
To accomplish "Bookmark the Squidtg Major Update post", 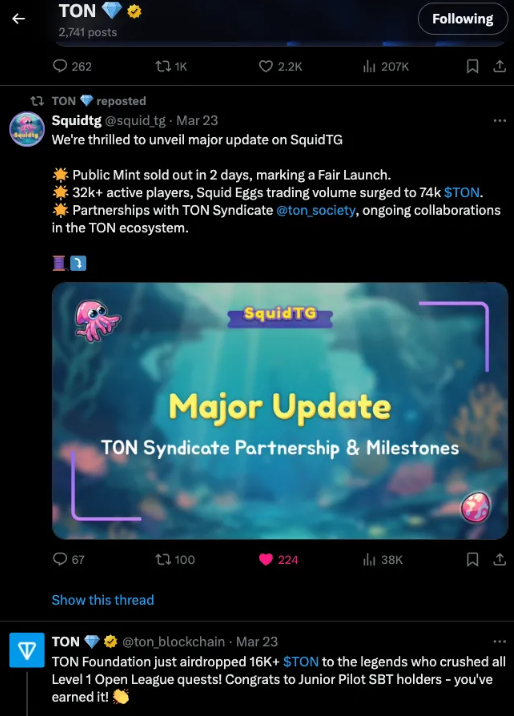I will pyautogui.click(x=472, y=559).
